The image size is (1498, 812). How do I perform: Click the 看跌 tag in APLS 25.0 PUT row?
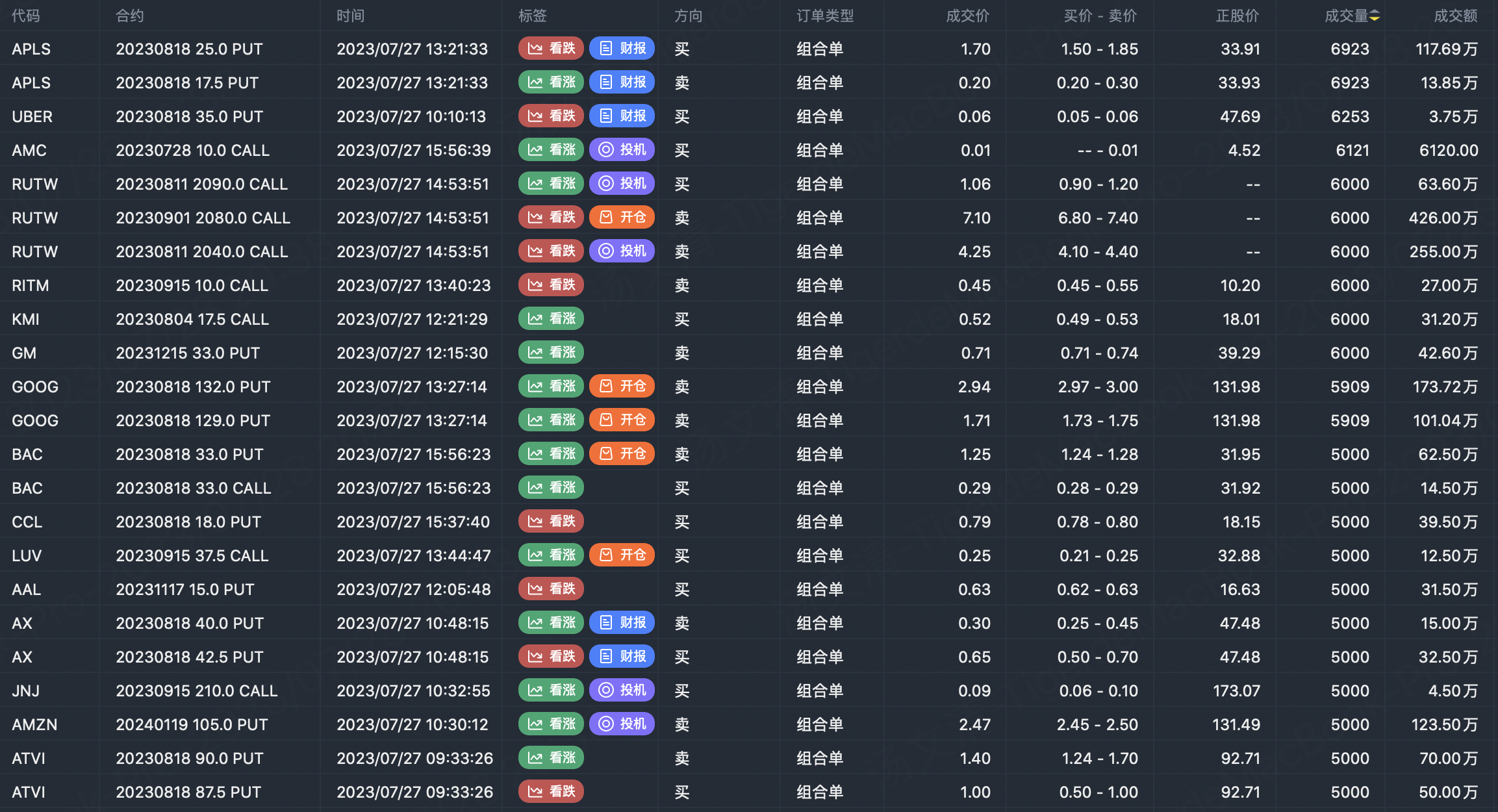click(551, 49)
